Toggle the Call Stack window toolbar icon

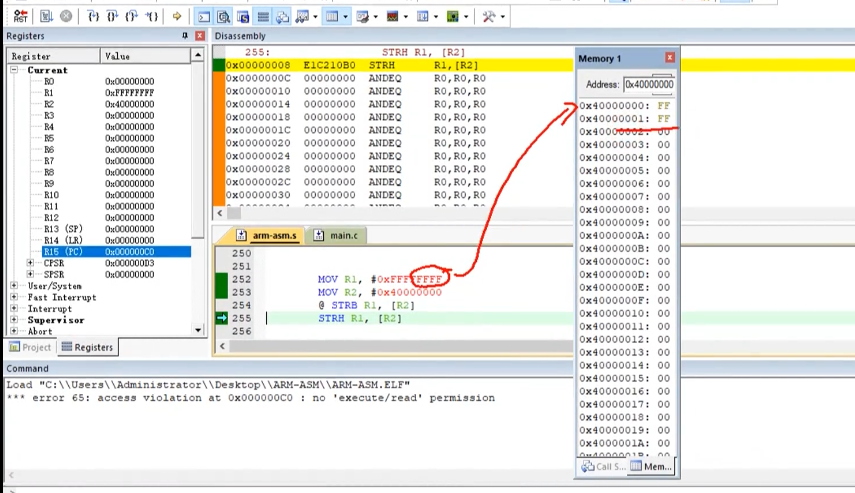click(282, 17)
